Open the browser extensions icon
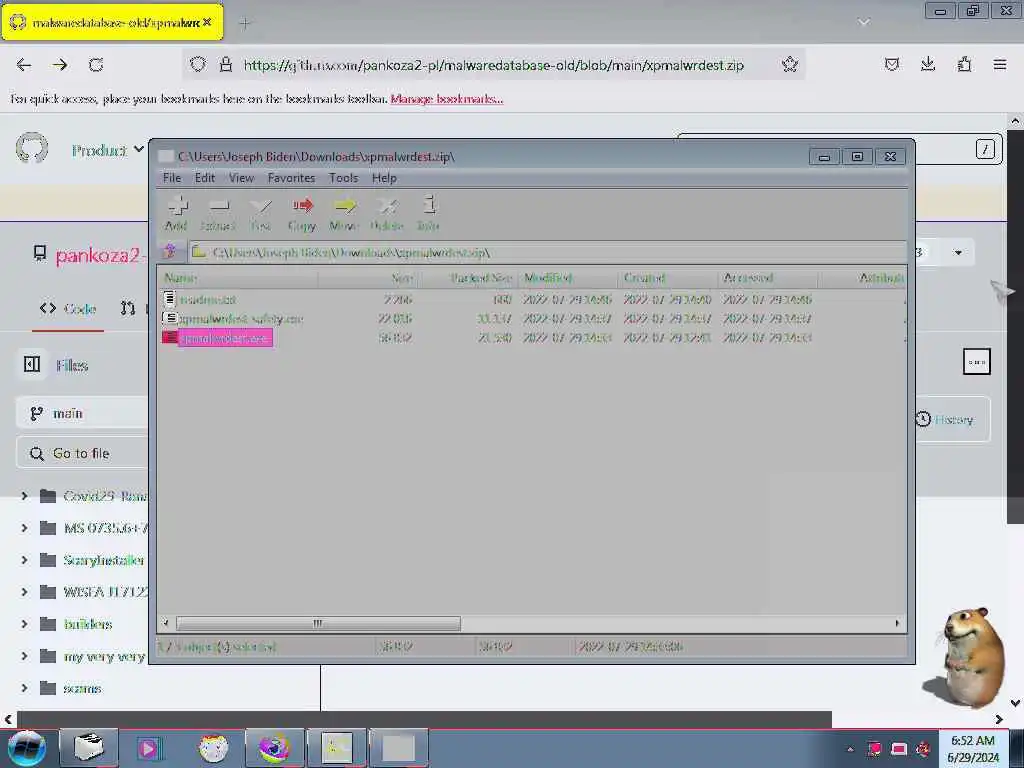The height and width of the screenshot is (768, 1024). pyautogui.click(x=964, y=65)
